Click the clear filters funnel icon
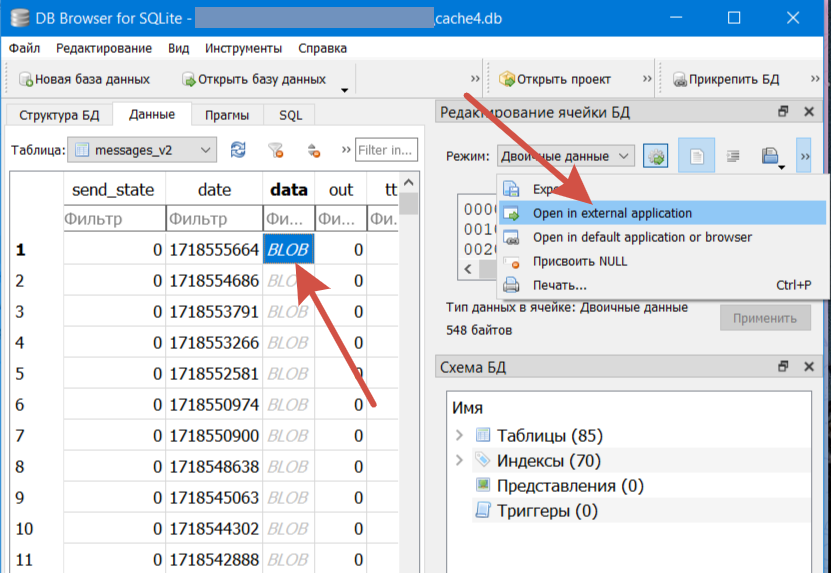 point(275,151)
